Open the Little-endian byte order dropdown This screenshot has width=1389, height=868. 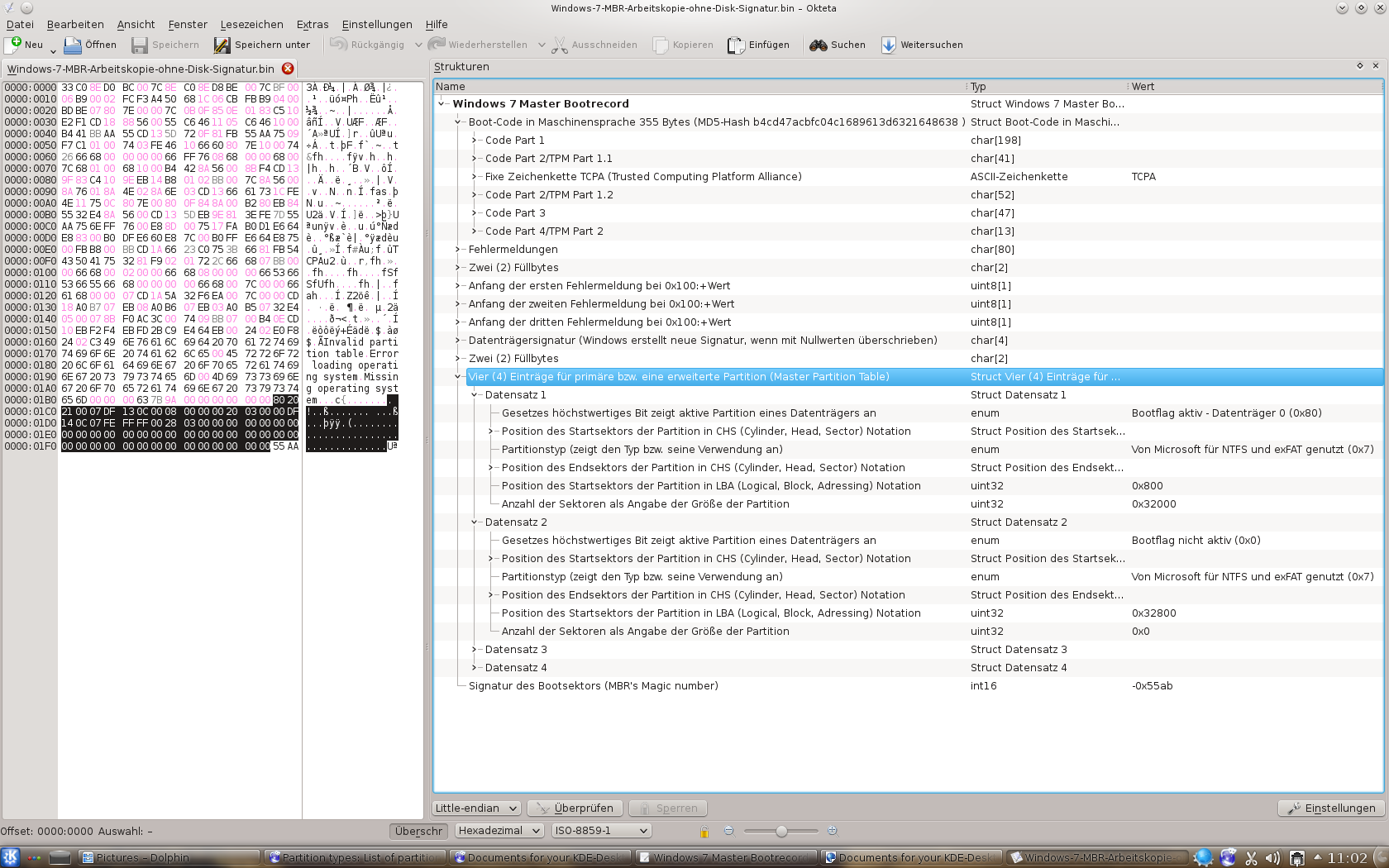point(476,808)
